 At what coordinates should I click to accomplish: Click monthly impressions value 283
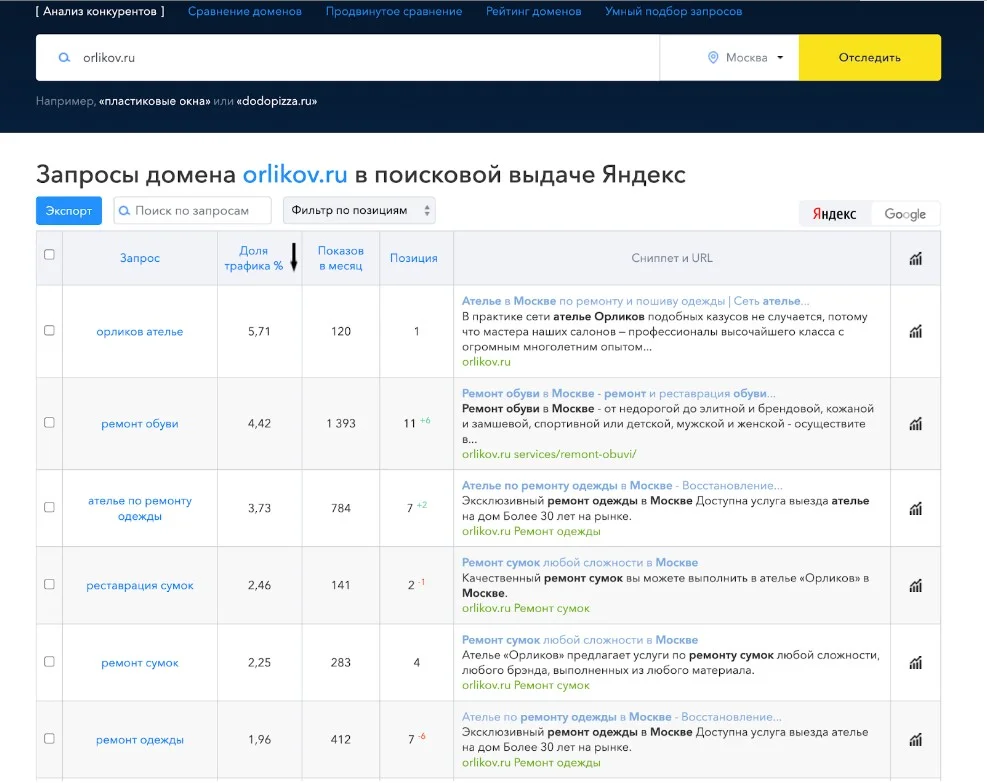click(x=341, y=662)
